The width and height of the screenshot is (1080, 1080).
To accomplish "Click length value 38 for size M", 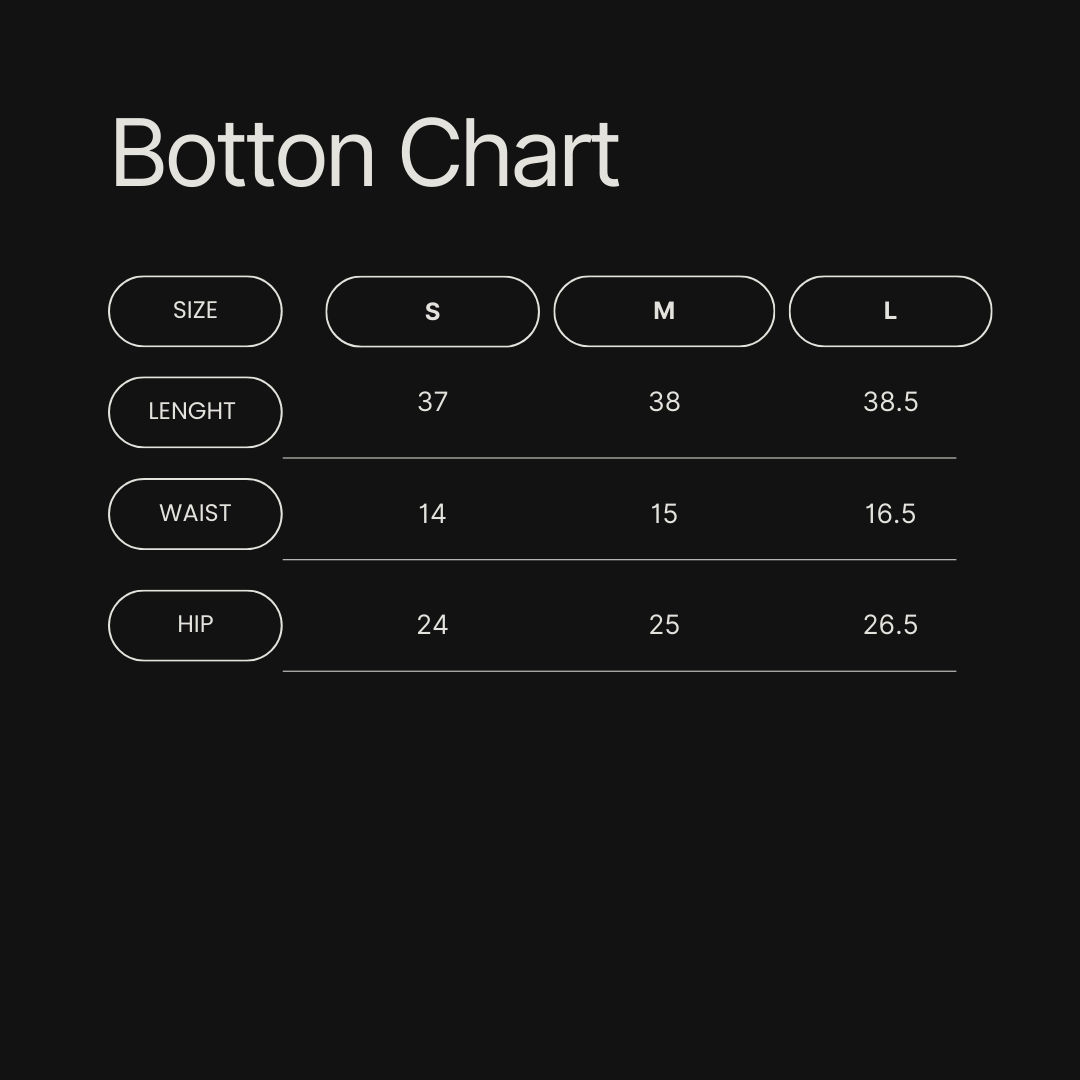I will click(664, 402).
